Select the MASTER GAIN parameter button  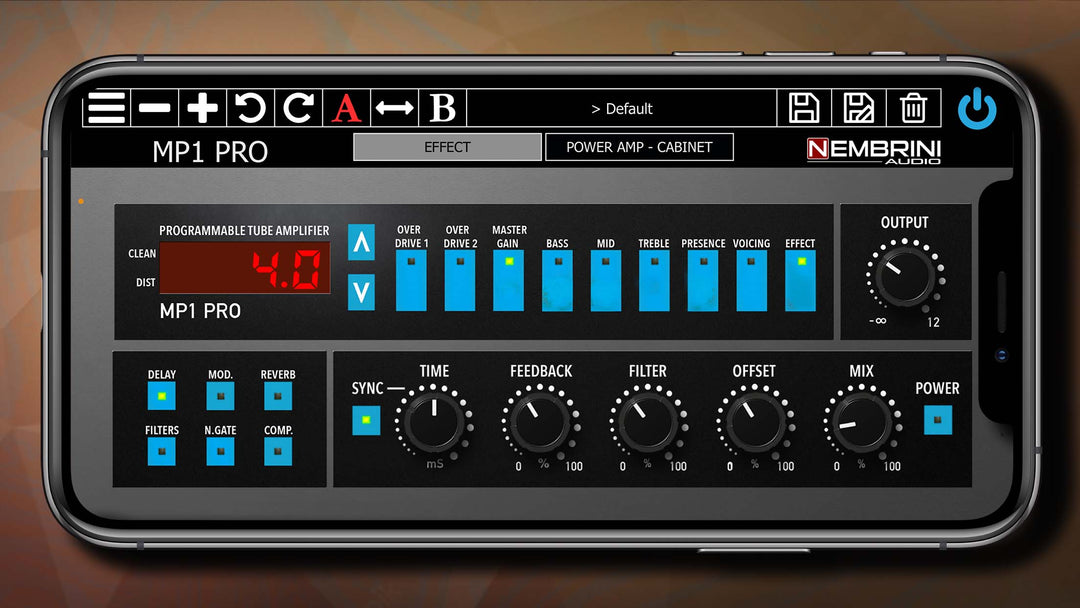(x=508, y=280)
